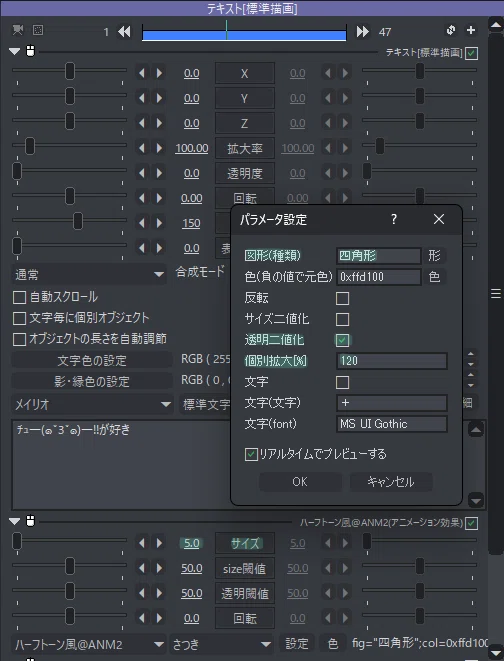Click the help question mark in パラメータ設定
The height and width of the screenshot is (661, 504).
tap(394, 219)
